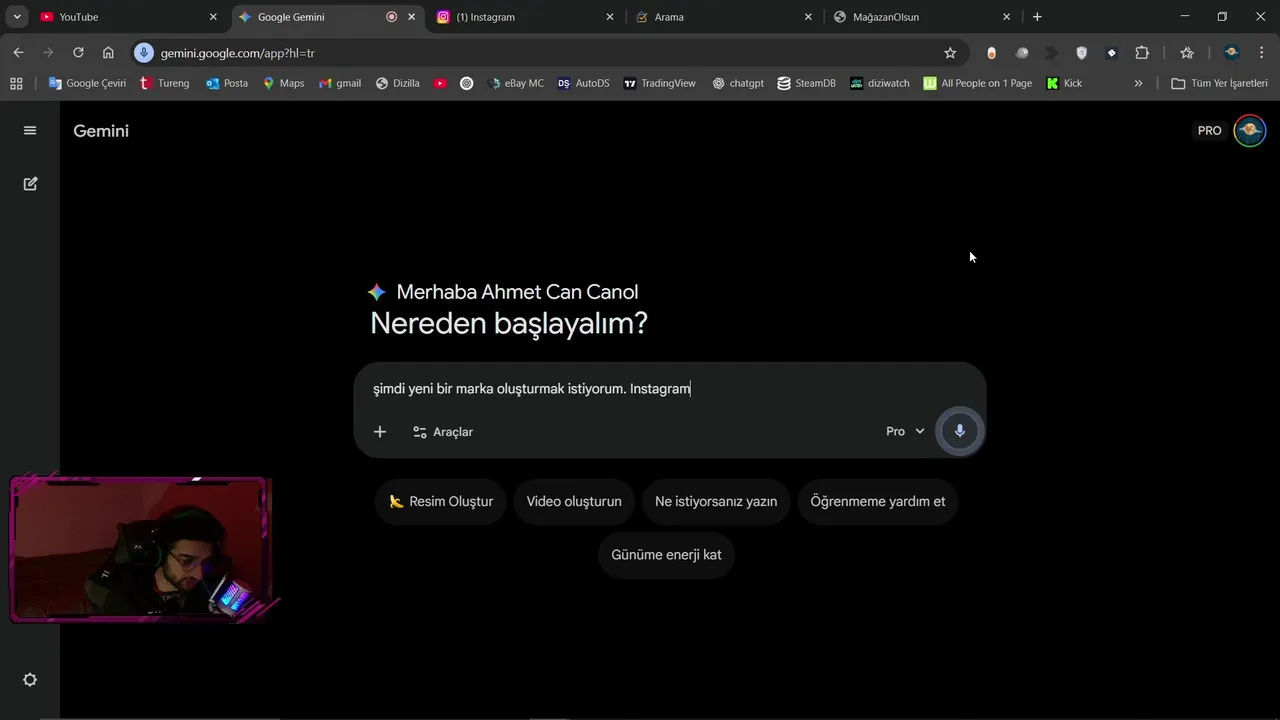Expand hidden bookmarks with the double chevron

pos(1138,83)
